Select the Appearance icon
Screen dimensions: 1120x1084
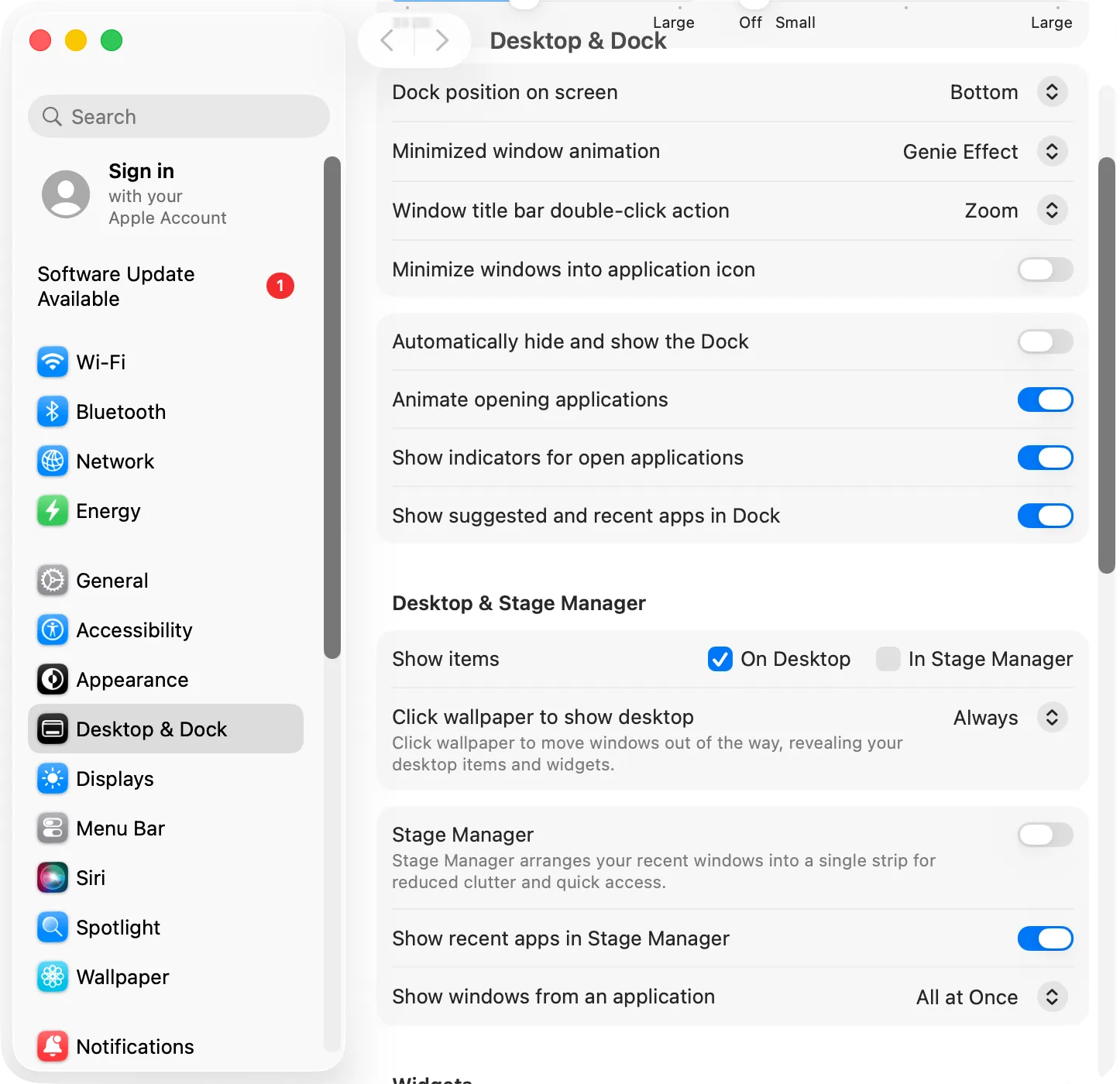tap(53, 679)
